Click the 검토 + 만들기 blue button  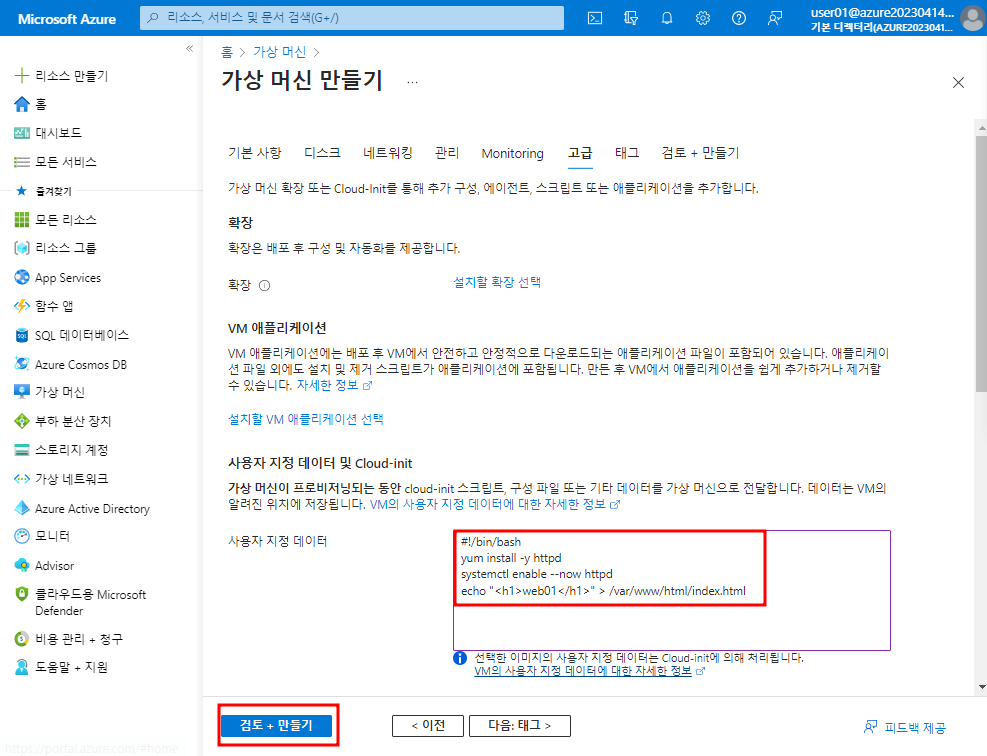[276, 726]
